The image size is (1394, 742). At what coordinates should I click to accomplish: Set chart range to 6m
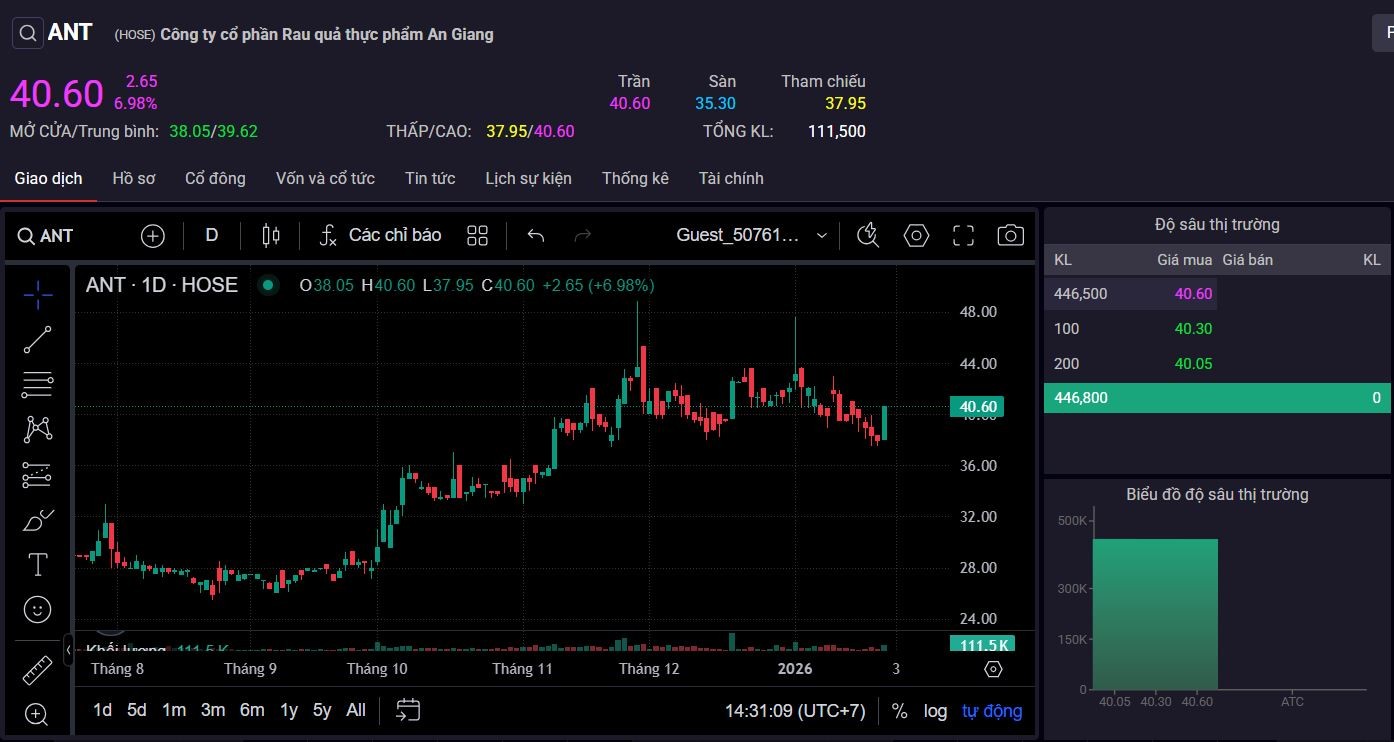click(252, 710)
